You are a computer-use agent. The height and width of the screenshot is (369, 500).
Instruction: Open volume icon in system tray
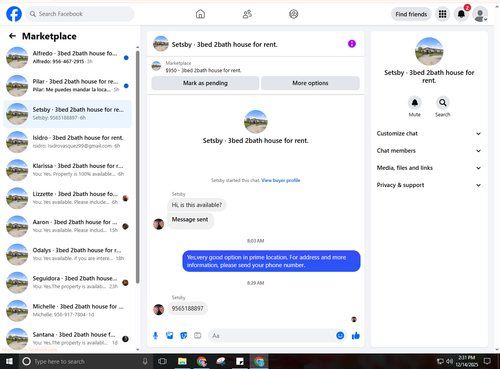(449, 361)
